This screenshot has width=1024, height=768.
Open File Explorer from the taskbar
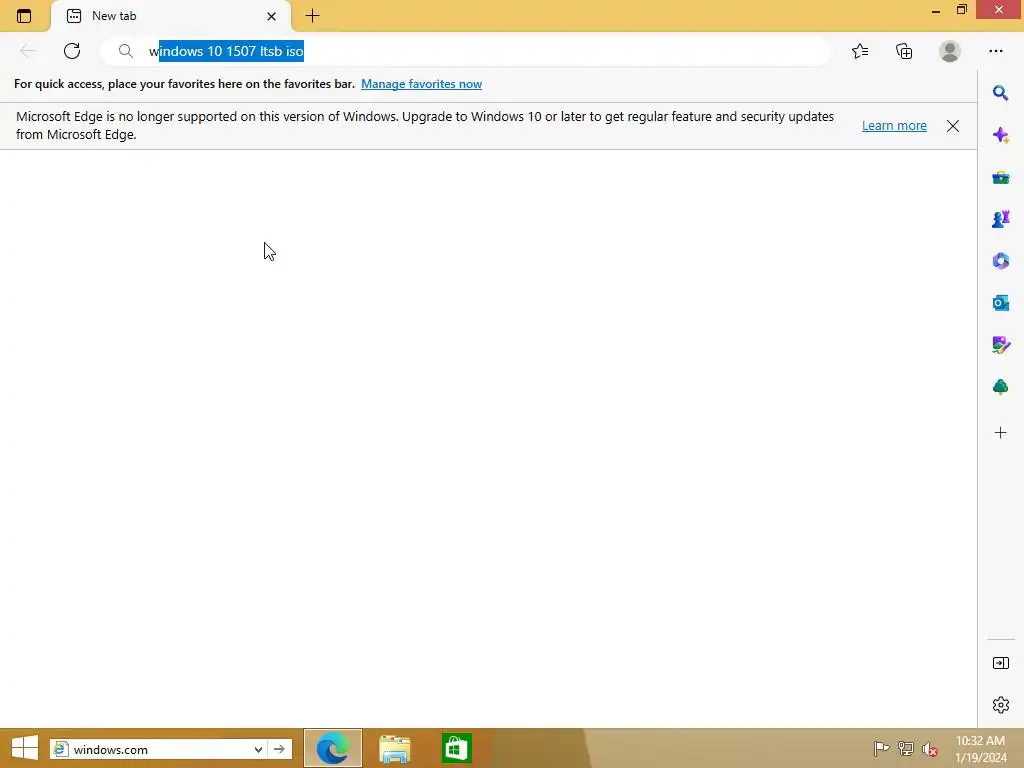pos(394,748)
